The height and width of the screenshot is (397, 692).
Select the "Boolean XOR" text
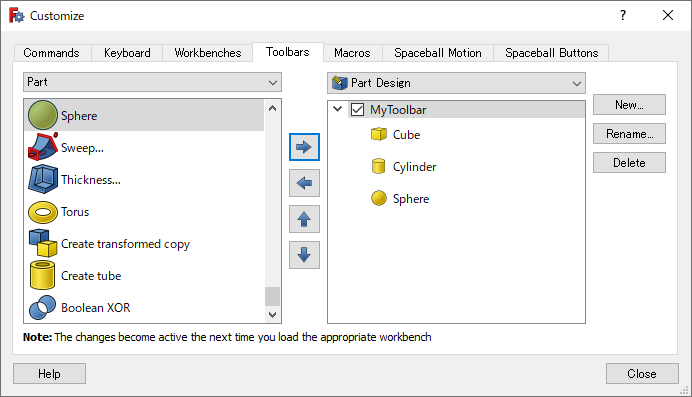(96, 308)
